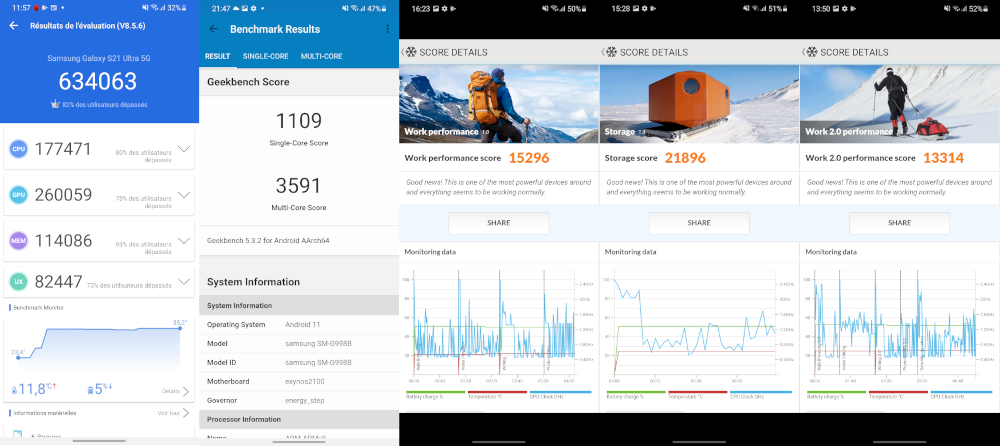The height and width of the screenshot is (446, 1000).
Task: Select the RESULT tab
Action: point(217,56)
